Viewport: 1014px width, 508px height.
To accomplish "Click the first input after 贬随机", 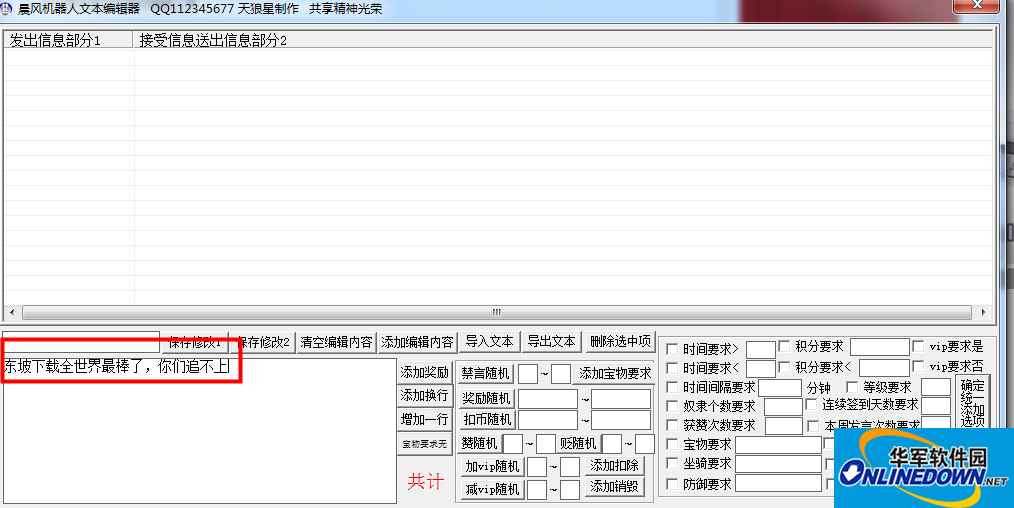I will coord(612,443).
